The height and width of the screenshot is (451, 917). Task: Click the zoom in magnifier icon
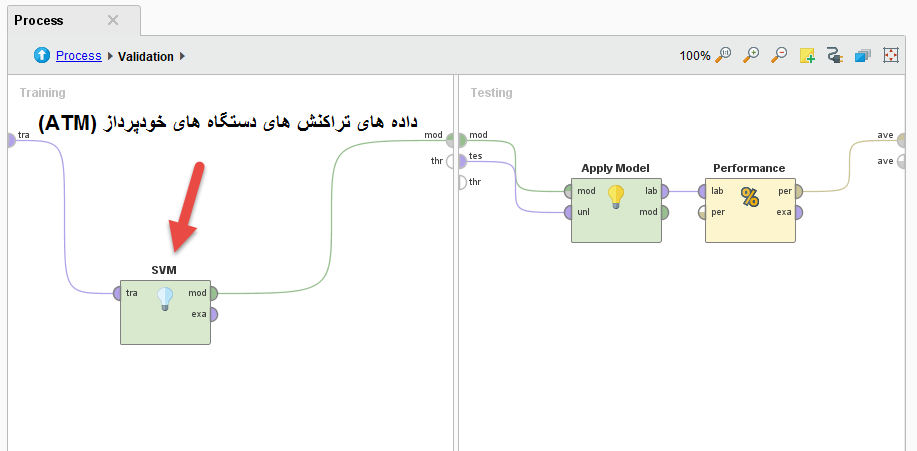click(x=751, y=56)
